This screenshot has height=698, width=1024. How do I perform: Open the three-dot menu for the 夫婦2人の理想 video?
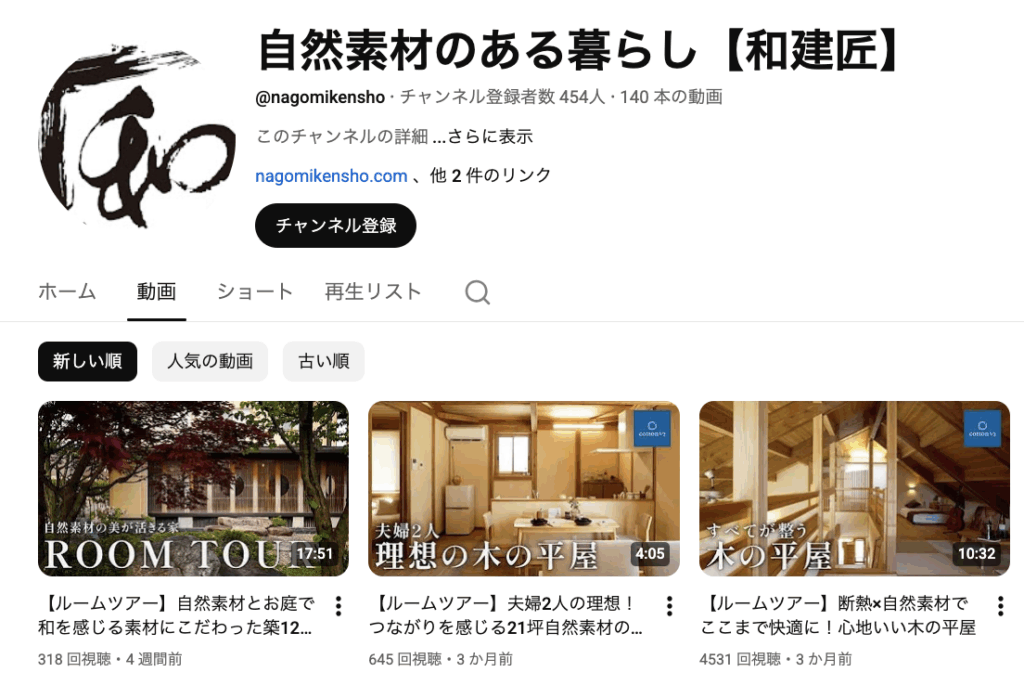[669, 606]
